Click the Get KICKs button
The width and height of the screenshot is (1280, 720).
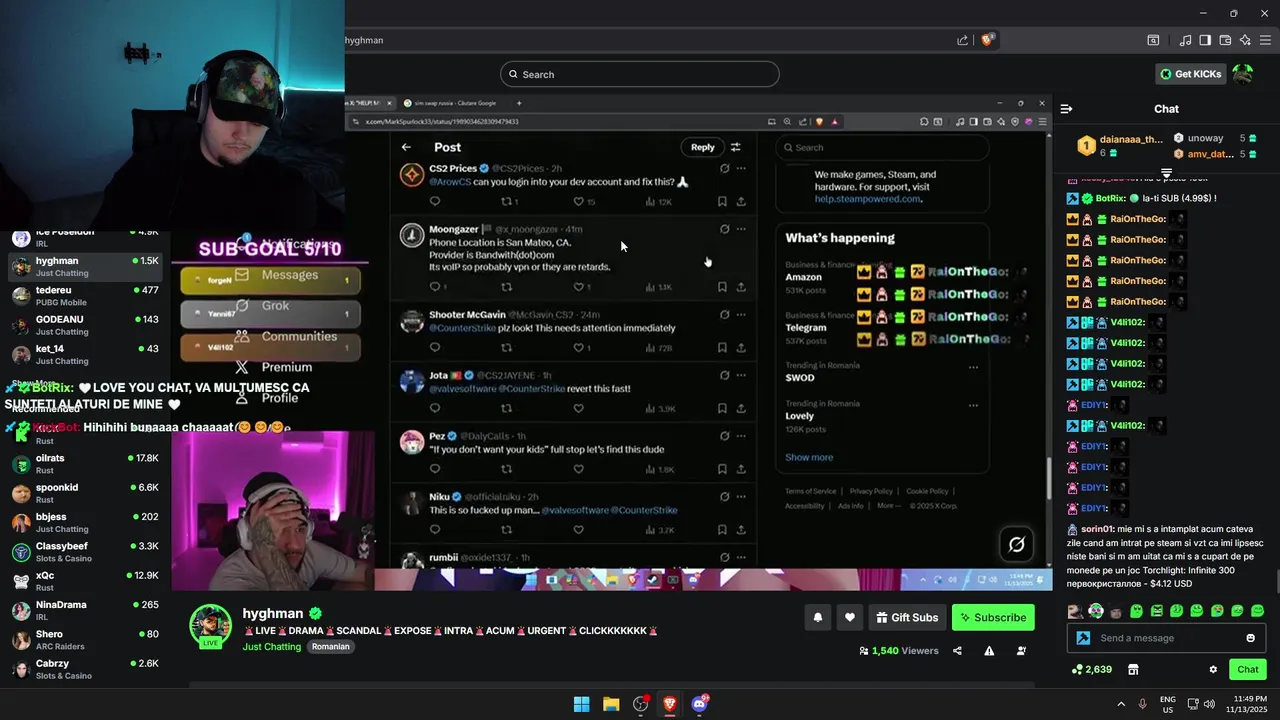coord(1190,74)
